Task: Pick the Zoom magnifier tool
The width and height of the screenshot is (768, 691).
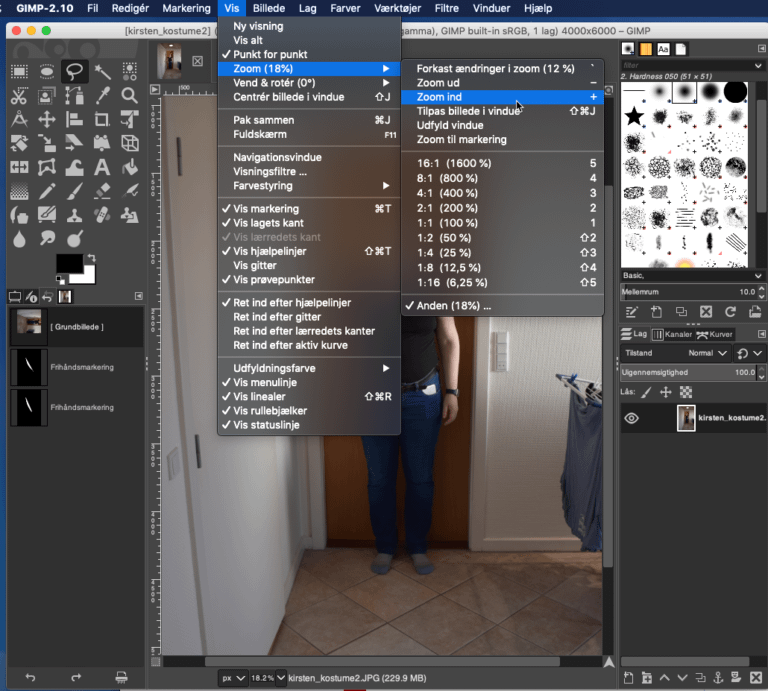Action: pos(129,96)
